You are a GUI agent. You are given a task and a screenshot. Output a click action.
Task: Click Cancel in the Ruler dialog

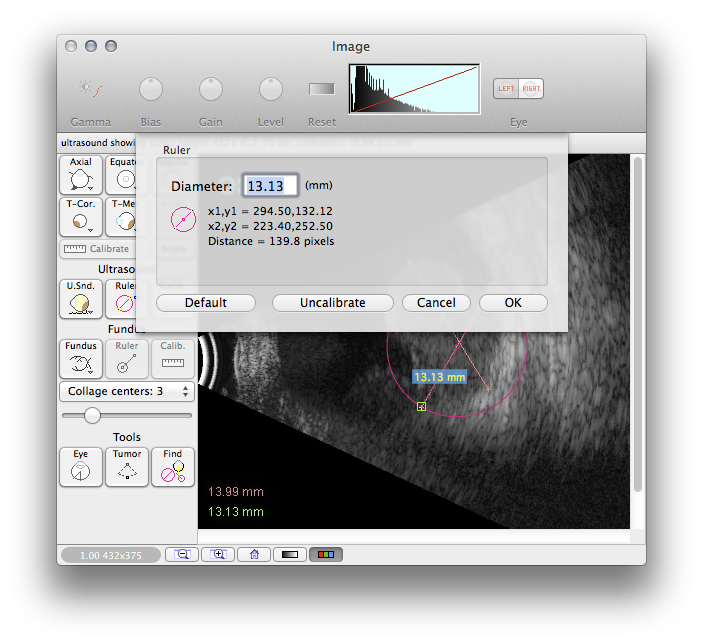436,303
